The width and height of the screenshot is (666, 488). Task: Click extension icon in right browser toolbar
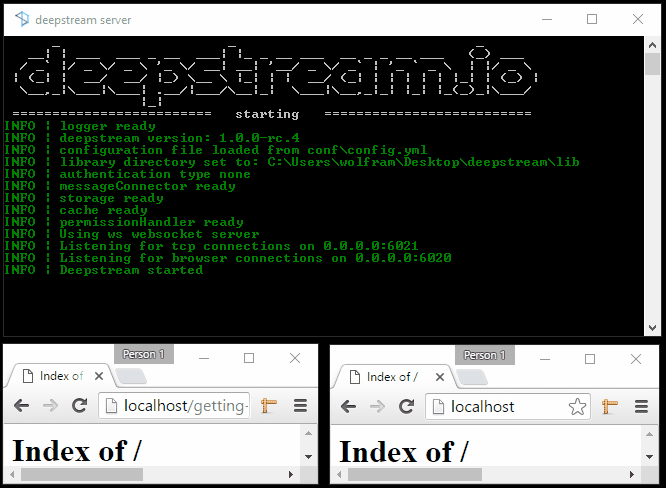click(610, 407)
